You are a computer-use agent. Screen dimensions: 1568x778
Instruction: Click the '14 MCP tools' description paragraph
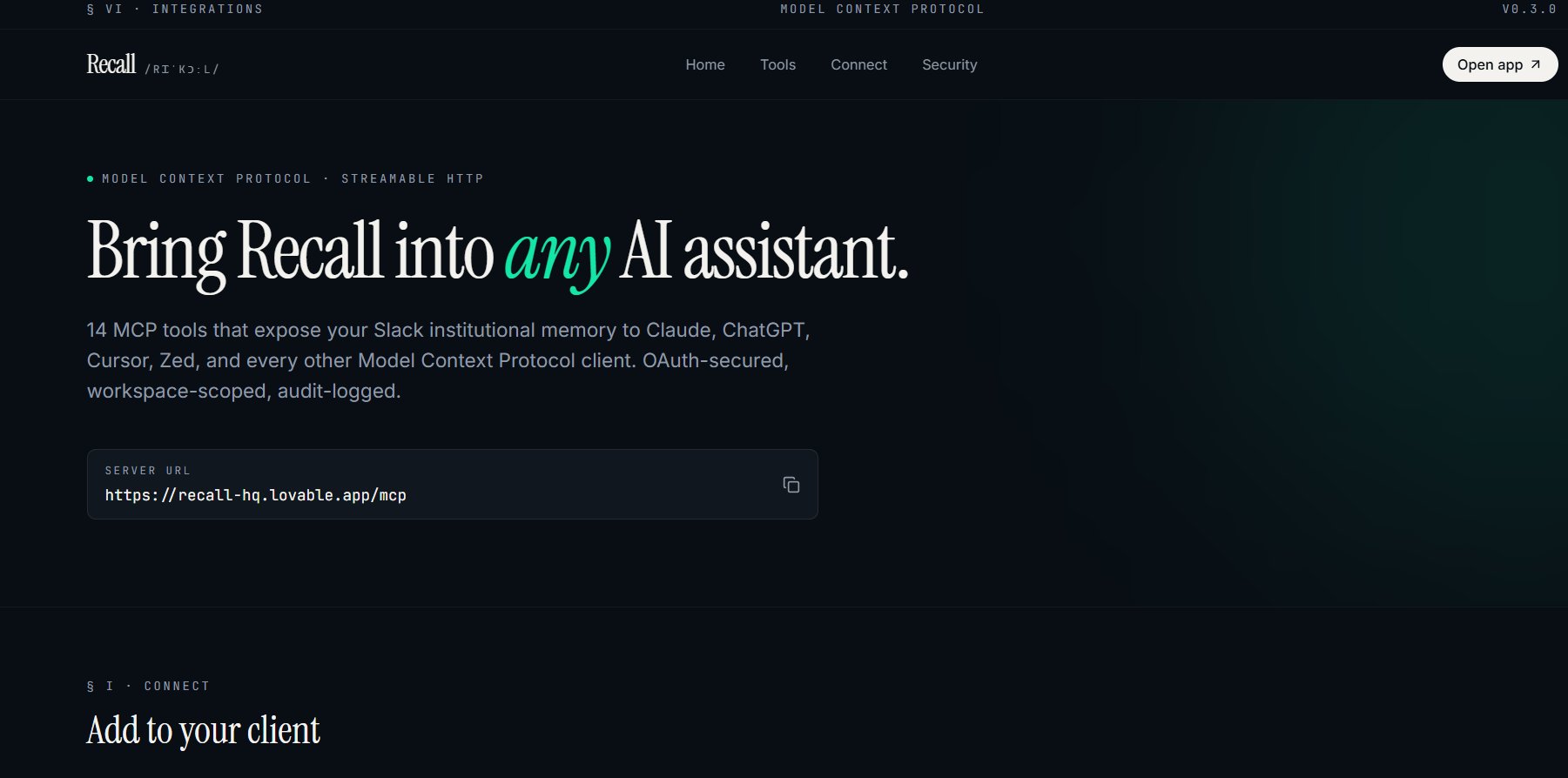click(448, 360)
